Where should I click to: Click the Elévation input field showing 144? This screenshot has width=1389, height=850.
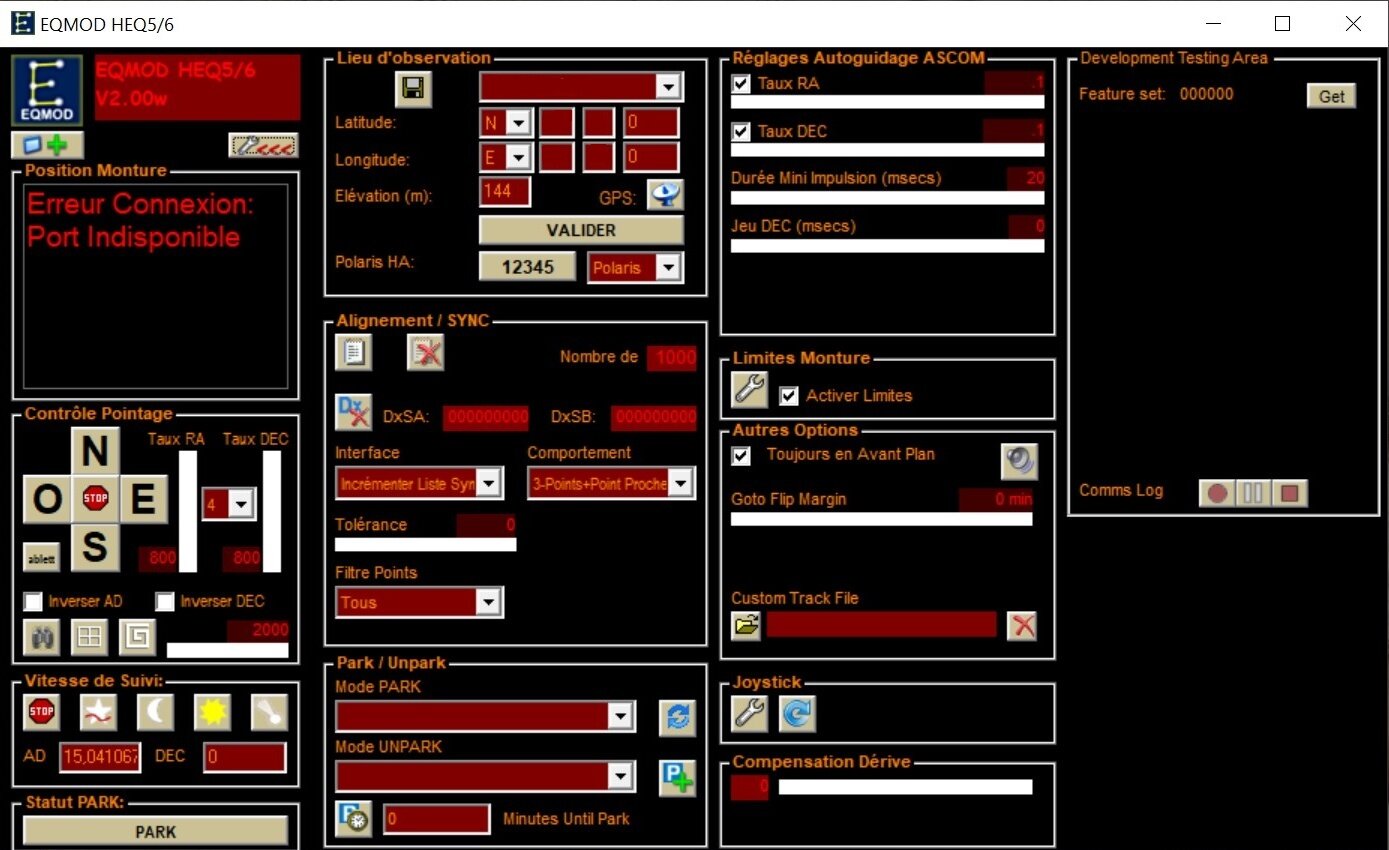[x=505, y=192]
